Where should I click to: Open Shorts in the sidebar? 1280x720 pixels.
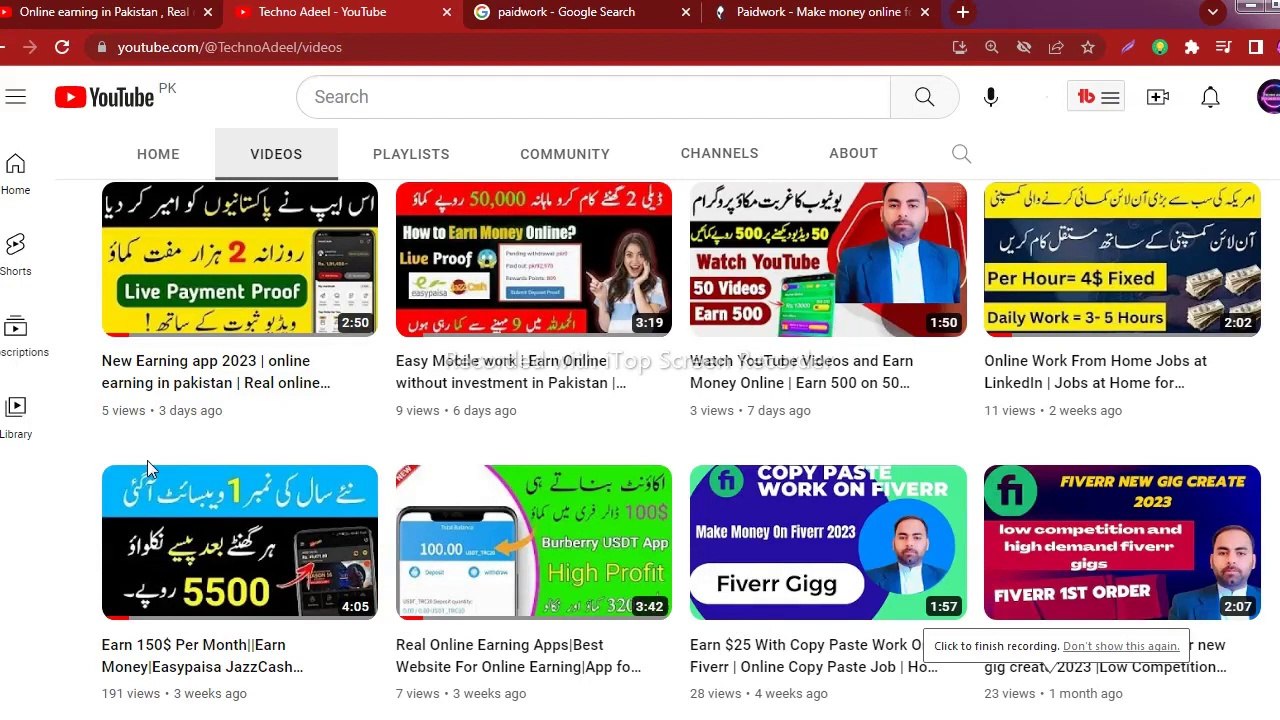(15, 255)
